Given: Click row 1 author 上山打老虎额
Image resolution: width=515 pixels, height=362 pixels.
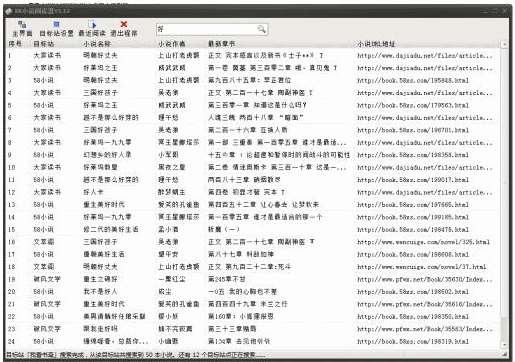Looking at the screenshot, I should 178,55.
